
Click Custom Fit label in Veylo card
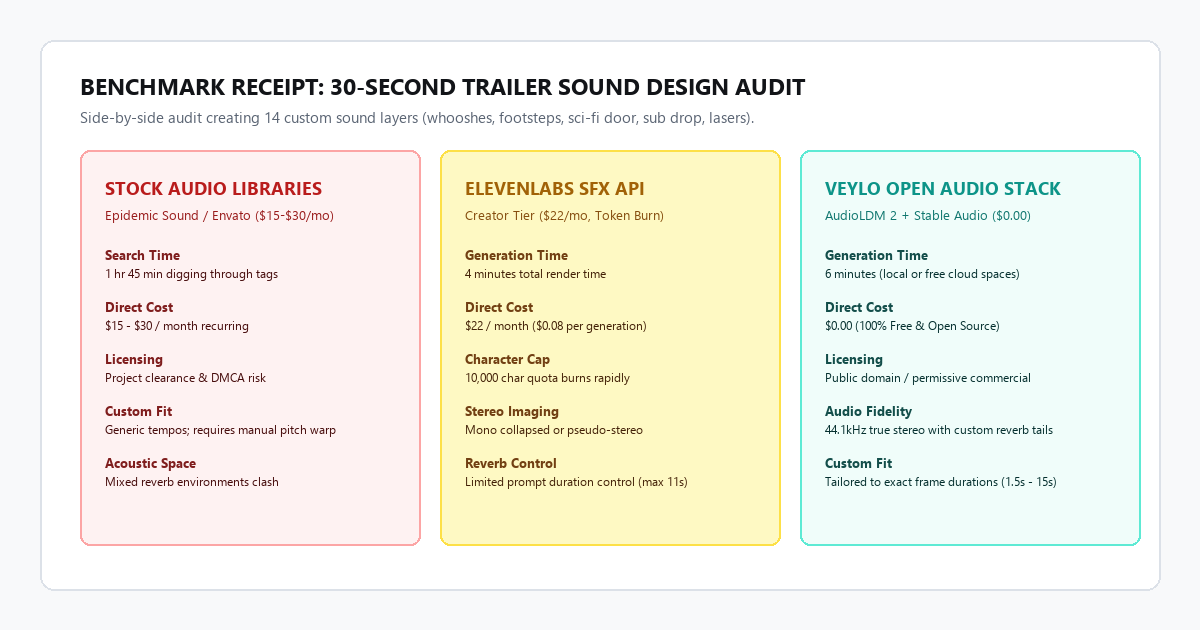click(x=858, y=463)
